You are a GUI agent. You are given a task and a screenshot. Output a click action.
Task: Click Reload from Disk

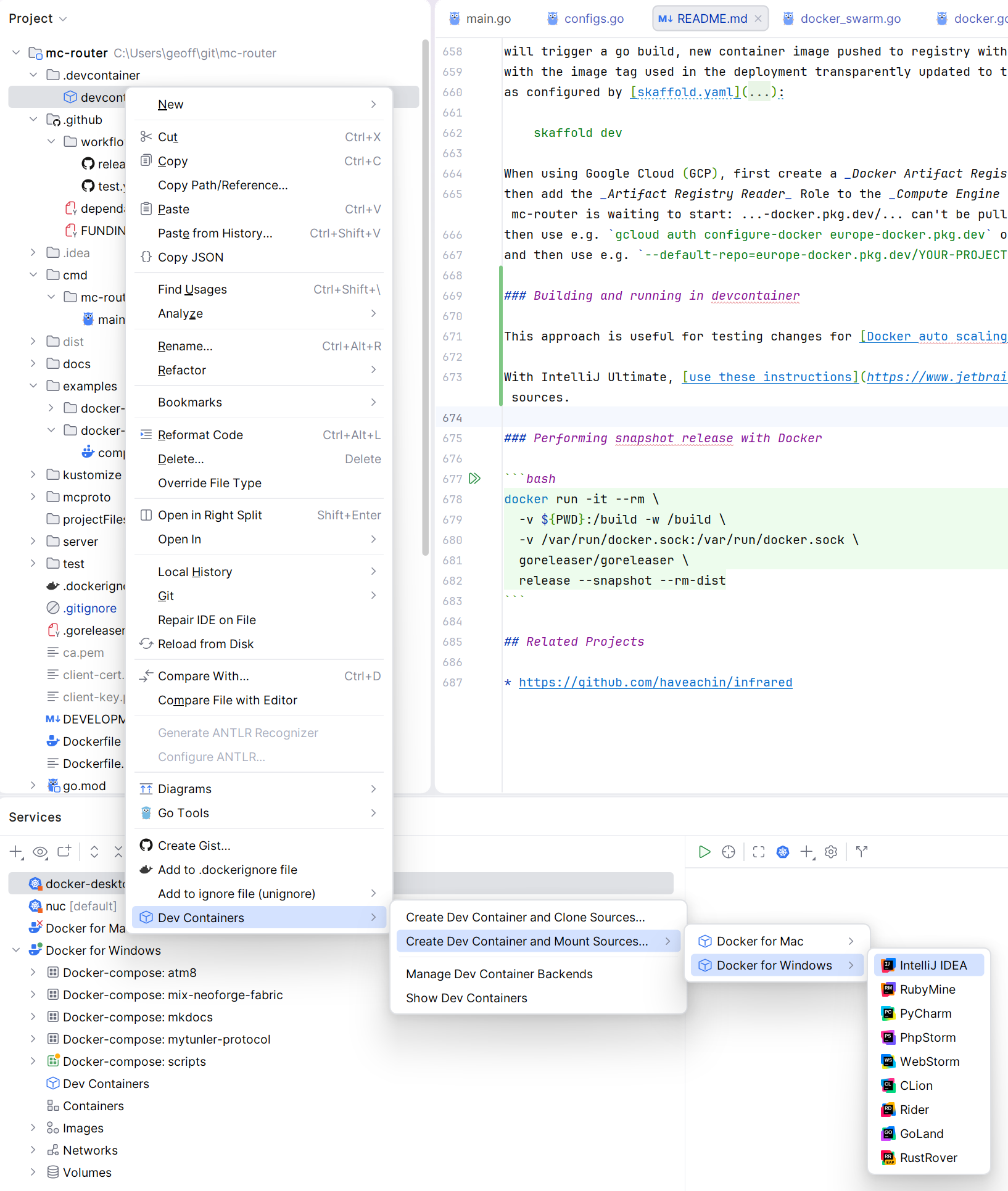[x=260, y=644]
